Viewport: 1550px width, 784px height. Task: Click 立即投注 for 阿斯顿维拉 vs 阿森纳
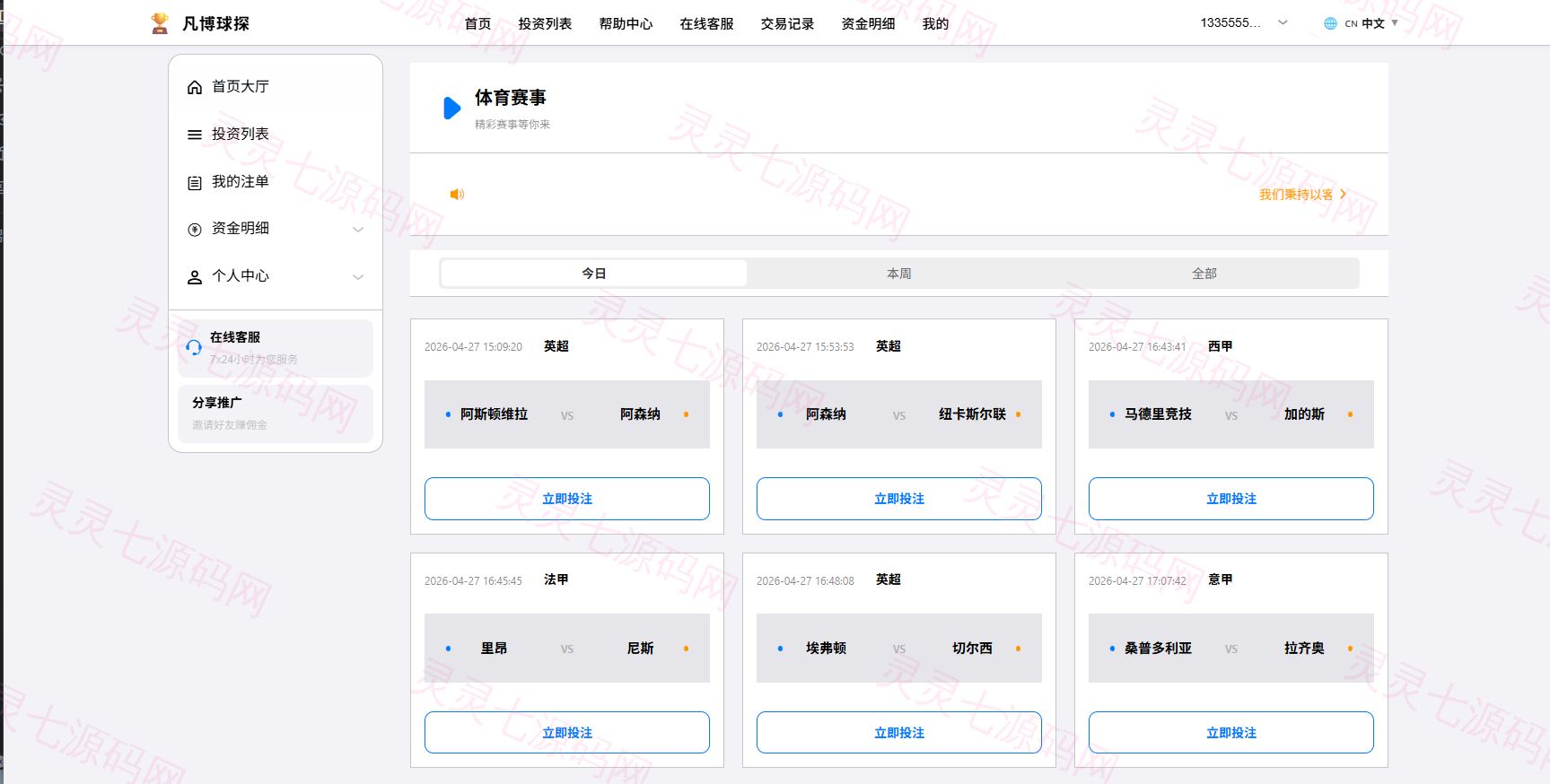(x=567, y=499)
